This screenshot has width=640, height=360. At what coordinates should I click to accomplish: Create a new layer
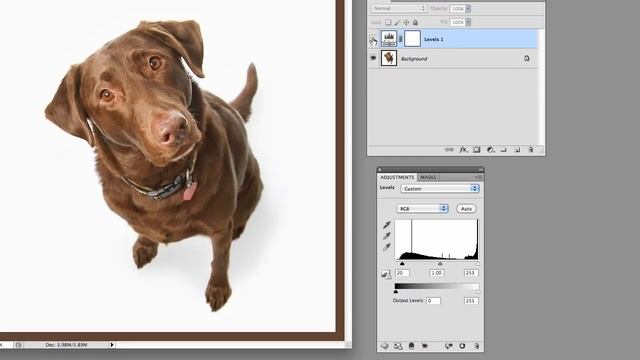(x=517, y=150)
